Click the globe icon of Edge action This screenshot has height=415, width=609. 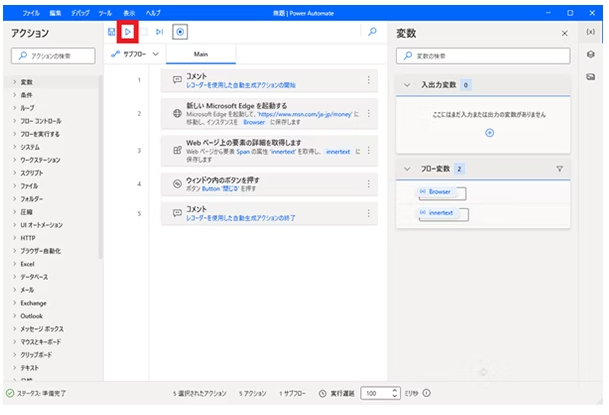pyautogui.click(x=177, y=113)
